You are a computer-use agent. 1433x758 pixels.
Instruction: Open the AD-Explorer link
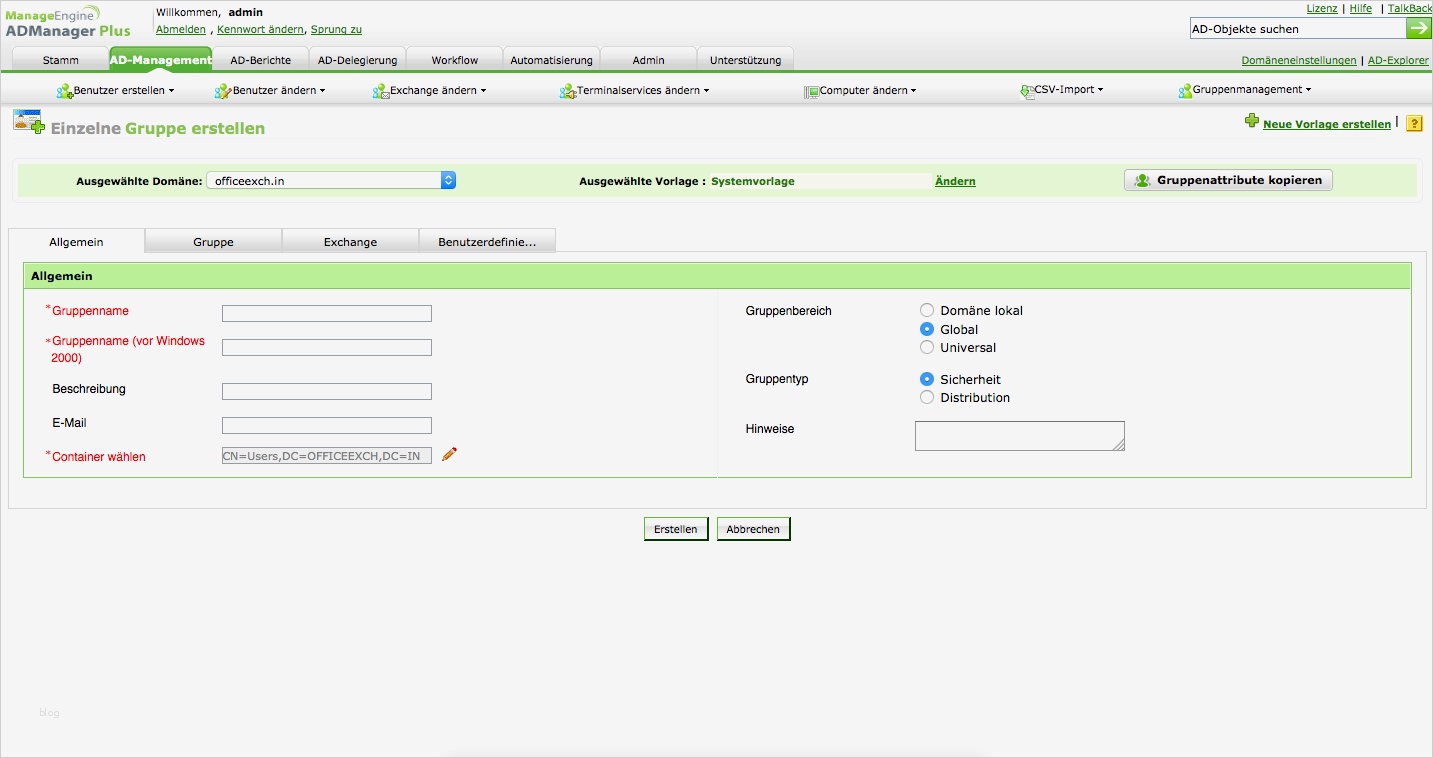1398,60
